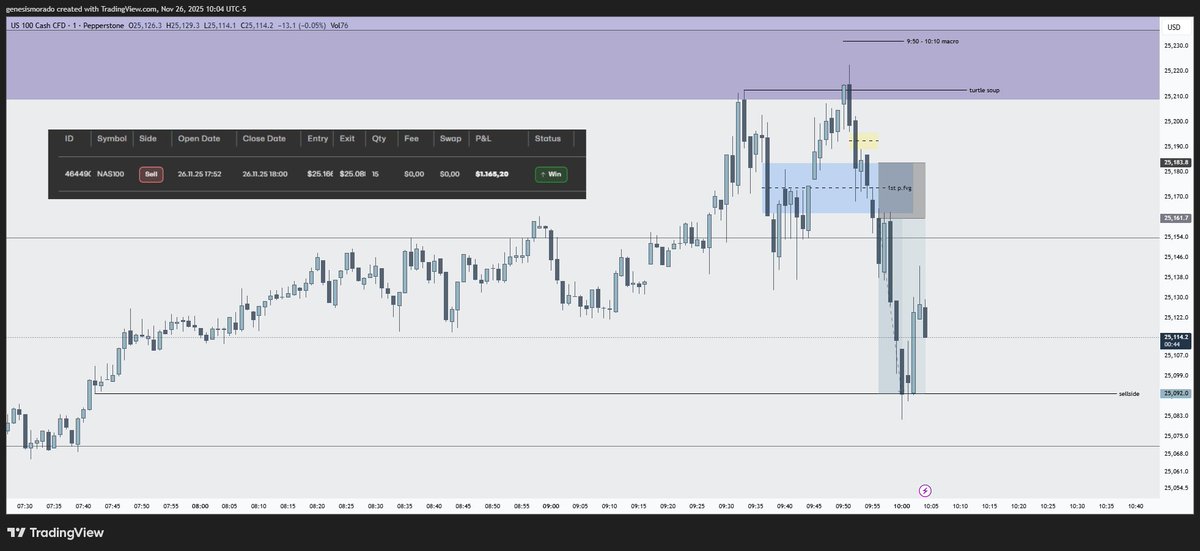Click the 25,092.0 price tag
1200x551 pixels.
[x=1175, y=394]
